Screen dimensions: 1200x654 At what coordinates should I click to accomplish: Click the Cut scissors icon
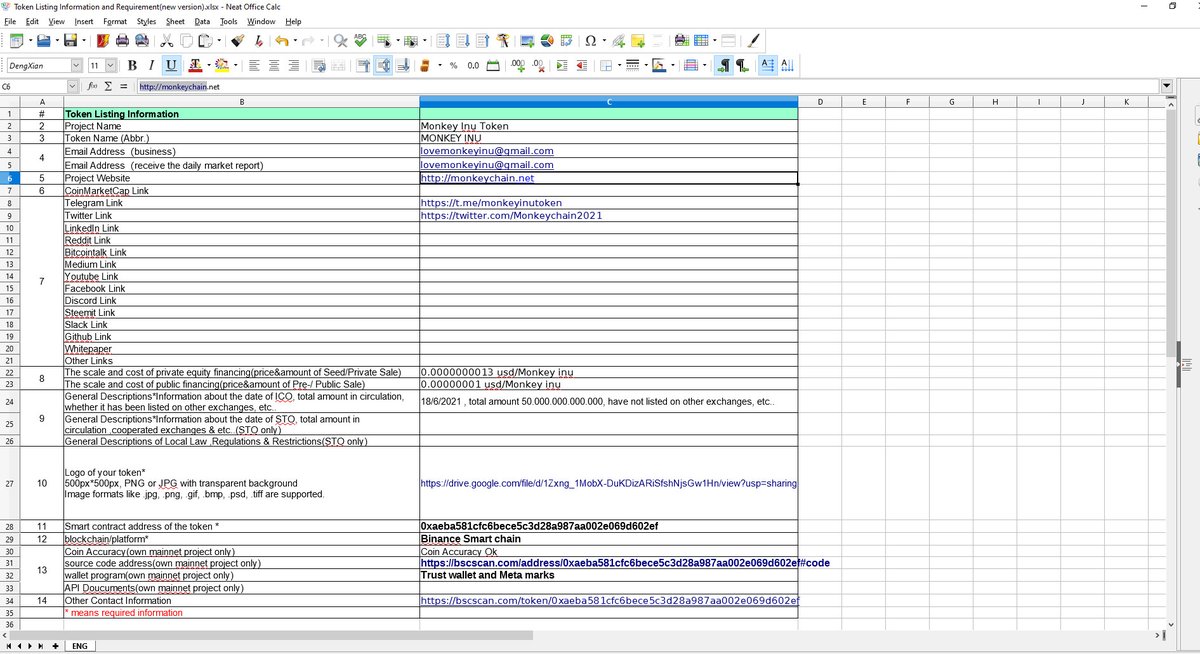(x=167, y=41)
